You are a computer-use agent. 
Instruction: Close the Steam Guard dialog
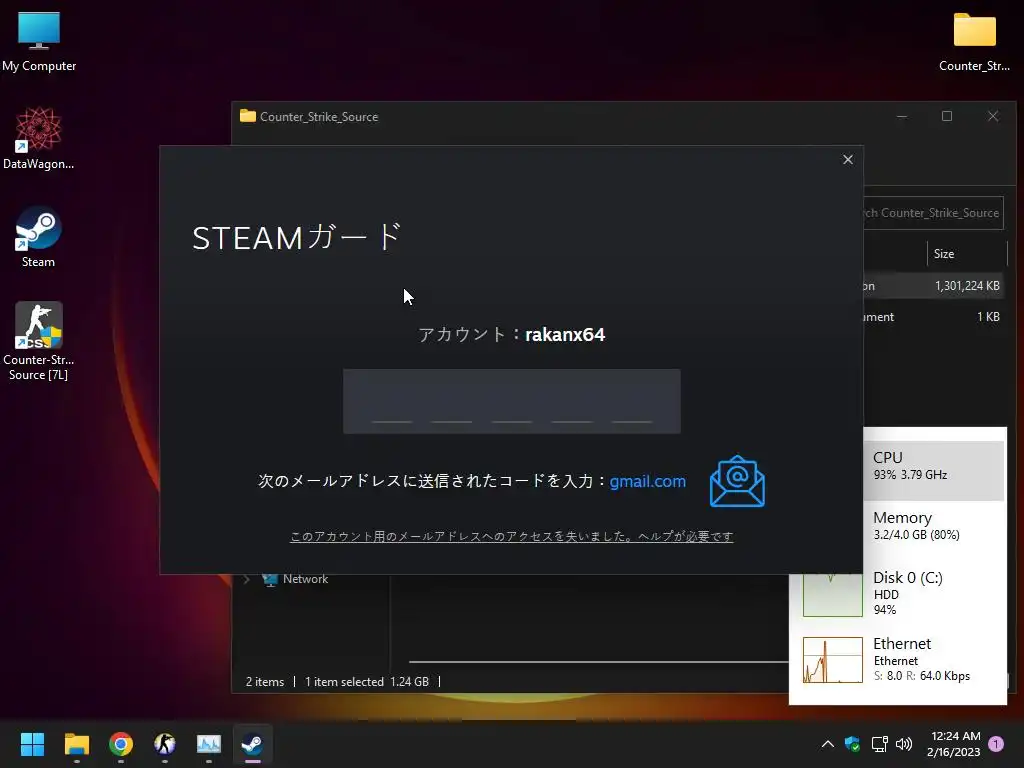(848, 159)
